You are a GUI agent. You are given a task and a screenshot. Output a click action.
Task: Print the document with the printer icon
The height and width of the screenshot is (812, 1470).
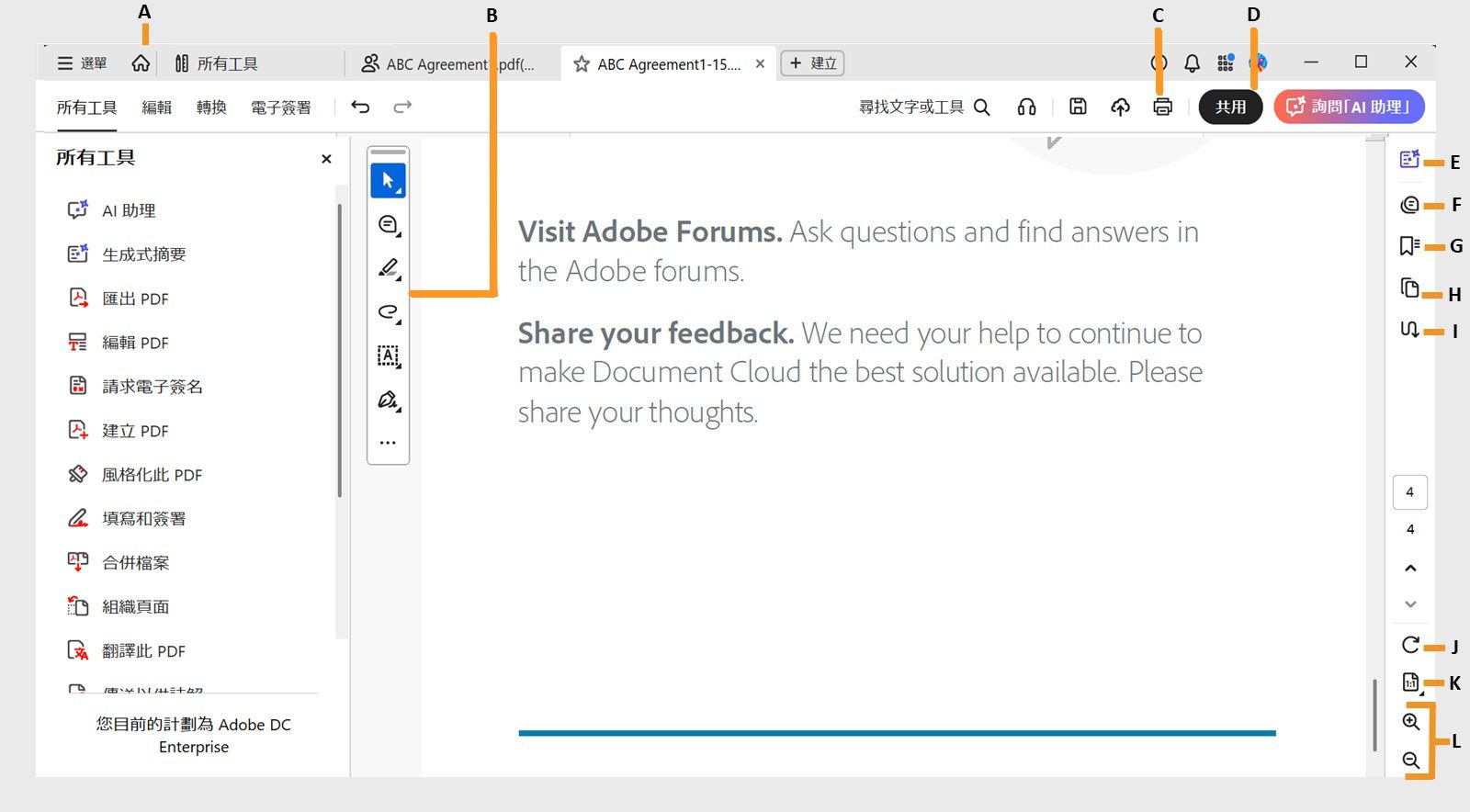1162,107
